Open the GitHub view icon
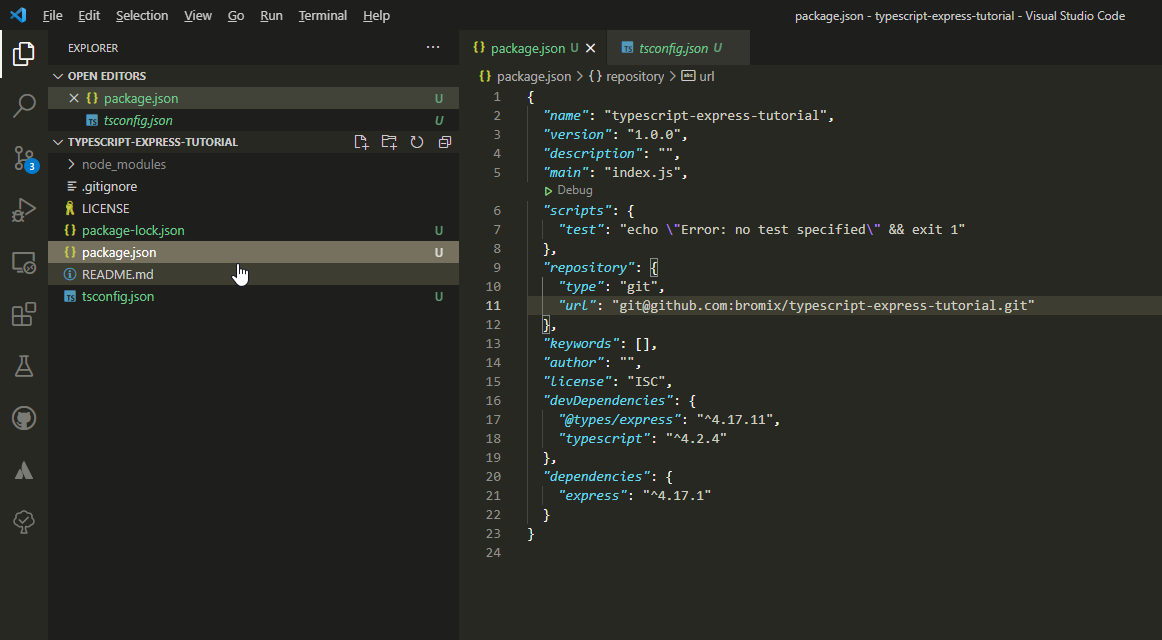The width and height of the screenshot is (1162, 640). click(24, 419)
